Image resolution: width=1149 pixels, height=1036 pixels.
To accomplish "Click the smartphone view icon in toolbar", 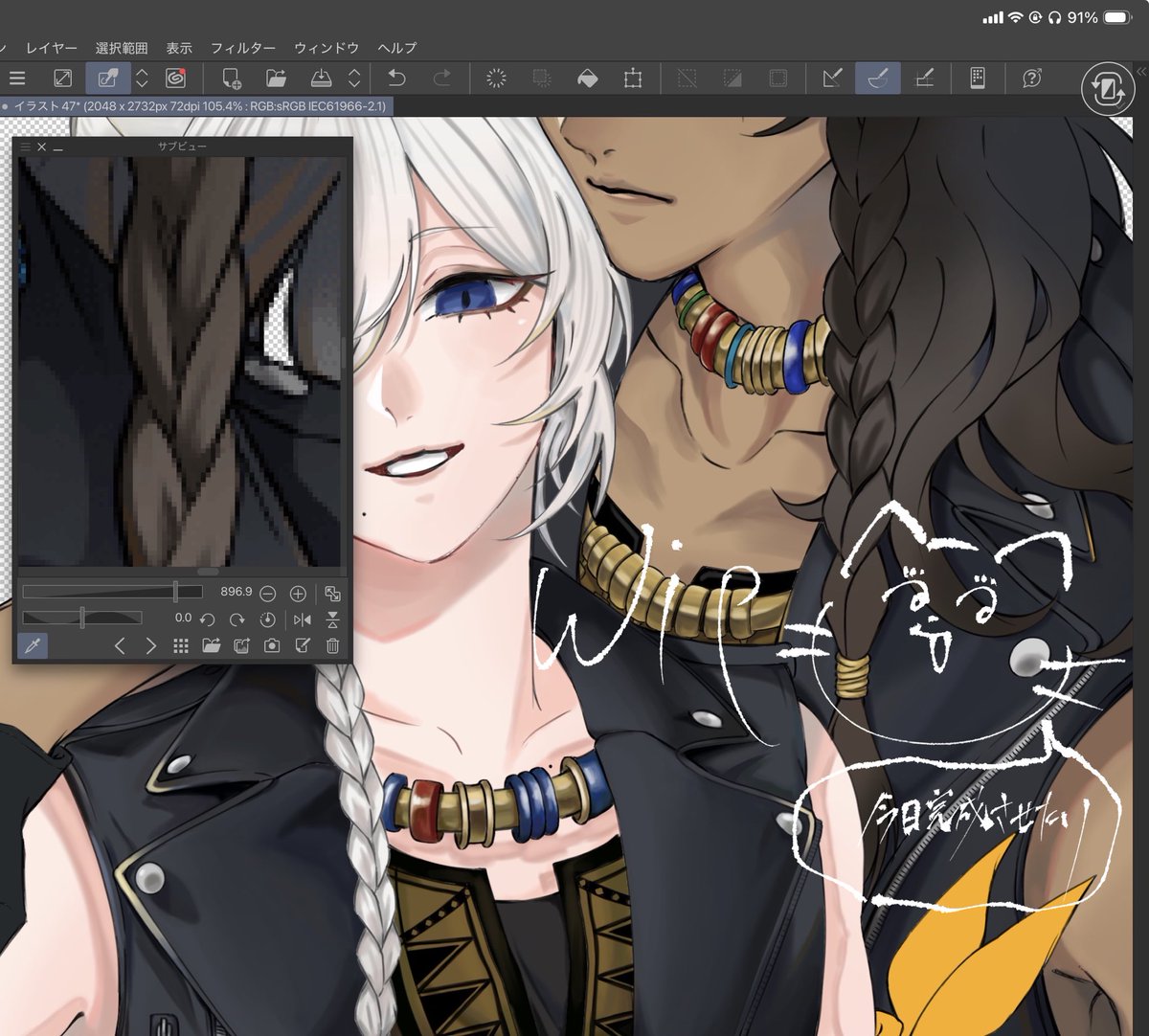I will coord(978,79).
